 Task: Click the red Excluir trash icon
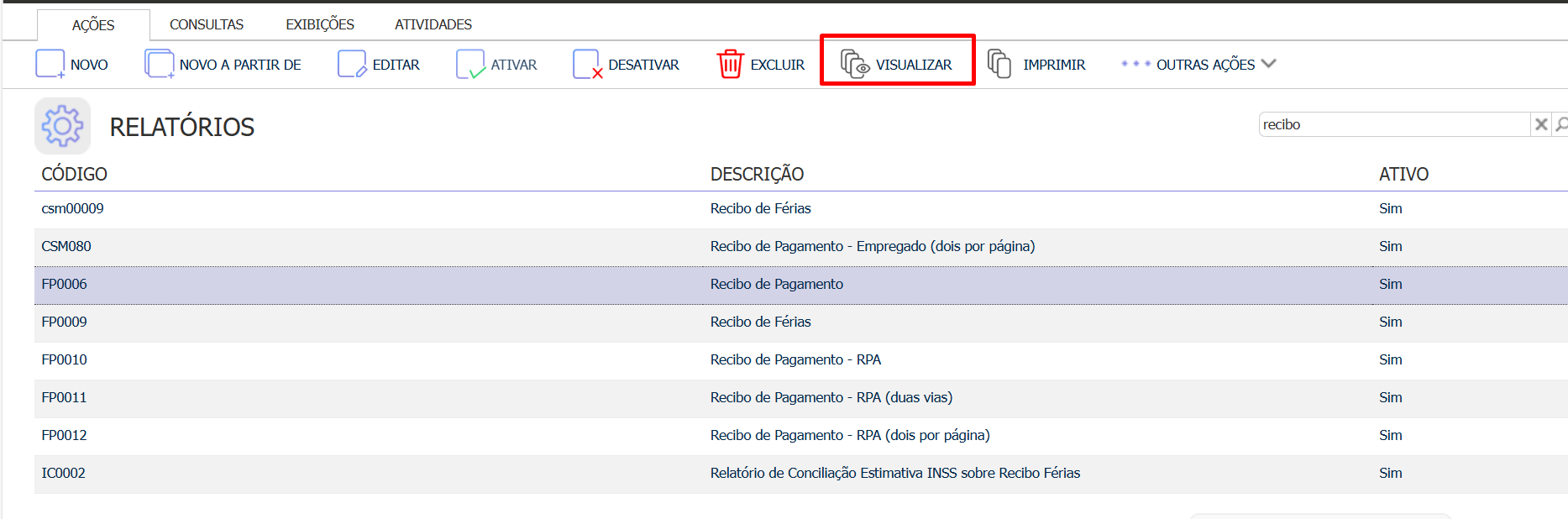pyautogui.click(x=730, y=64)
